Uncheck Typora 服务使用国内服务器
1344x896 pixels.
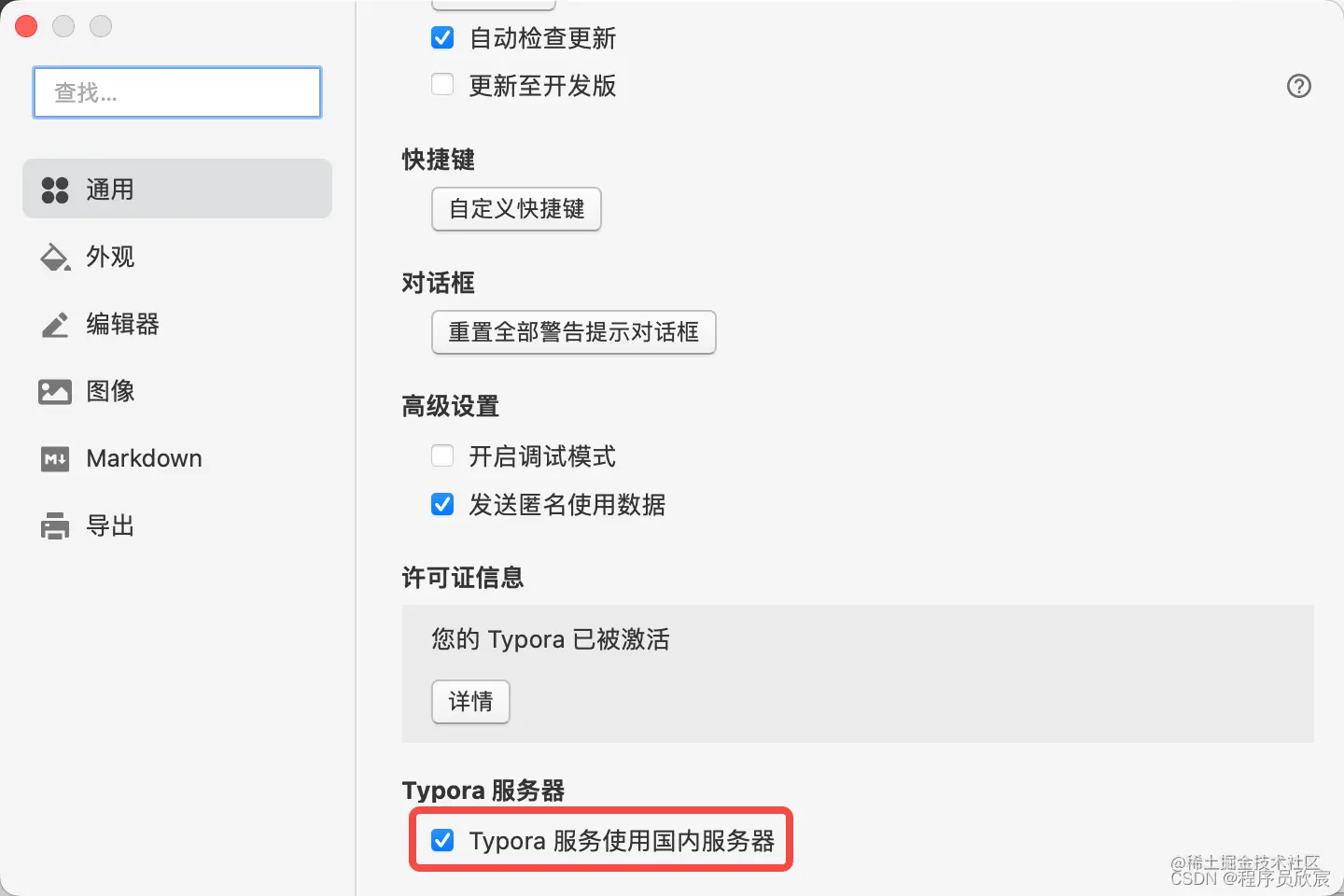442,840
